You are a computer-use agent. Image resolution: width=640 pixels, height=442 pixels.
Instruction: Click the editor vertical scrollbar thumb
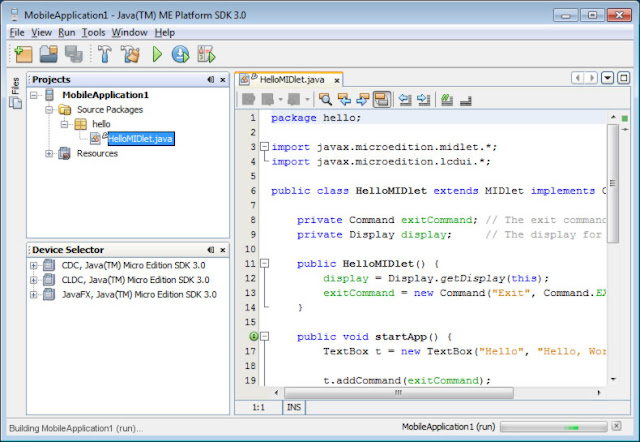[613, 184]
